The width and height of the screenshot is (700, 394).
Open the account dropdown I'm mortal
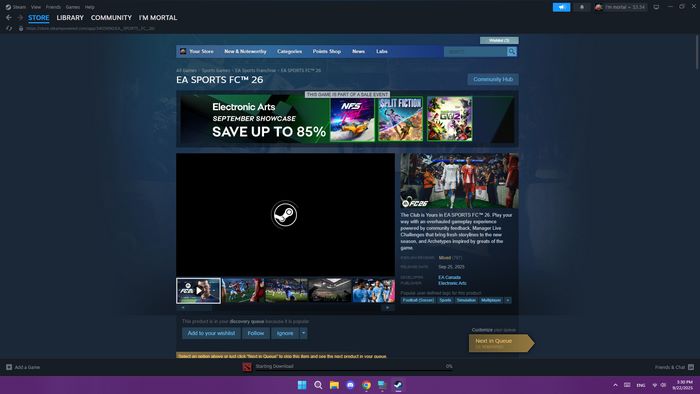(620, 7)
